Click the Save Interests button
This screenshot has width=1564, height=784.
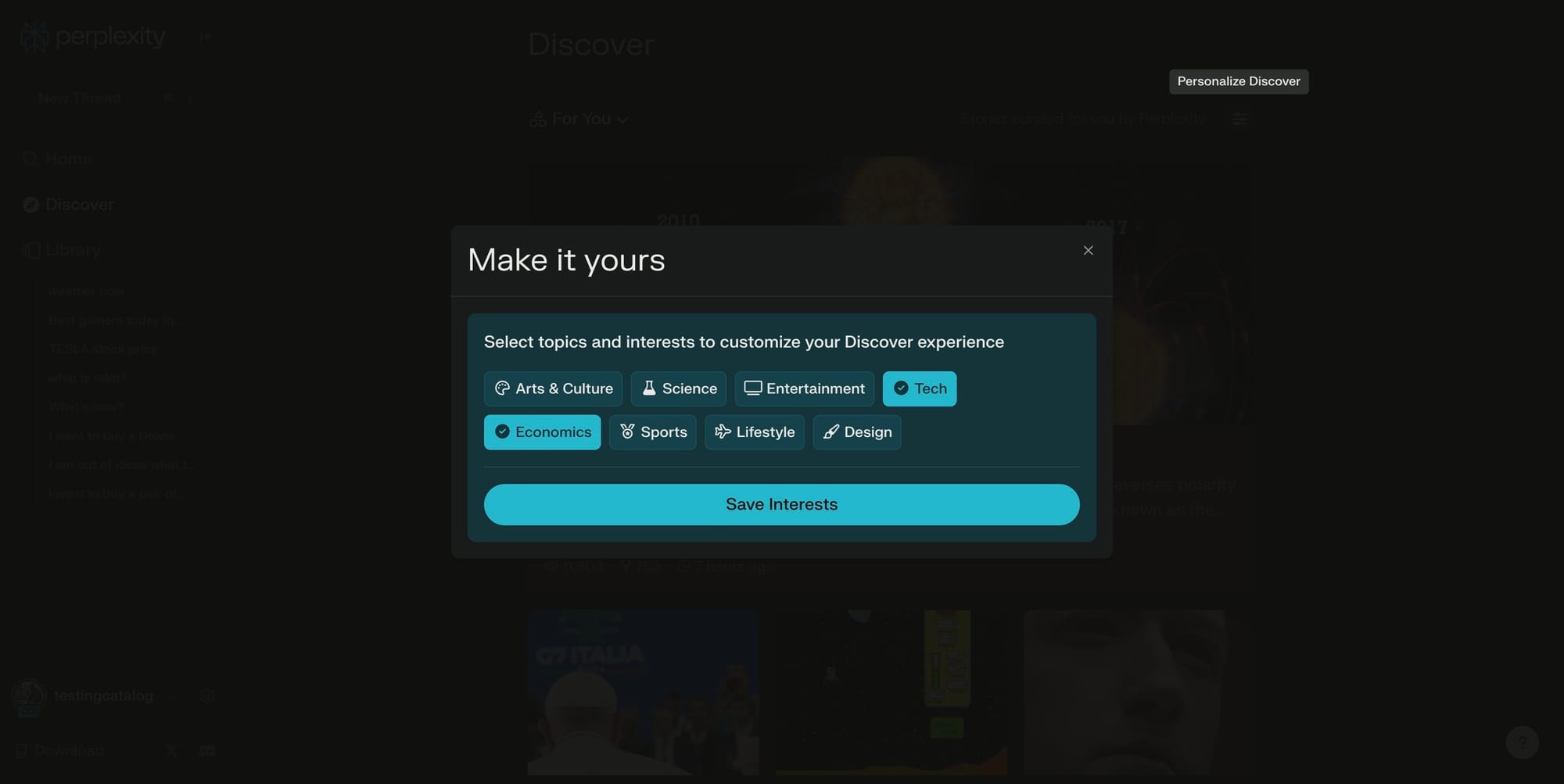[x=781, y=504]
